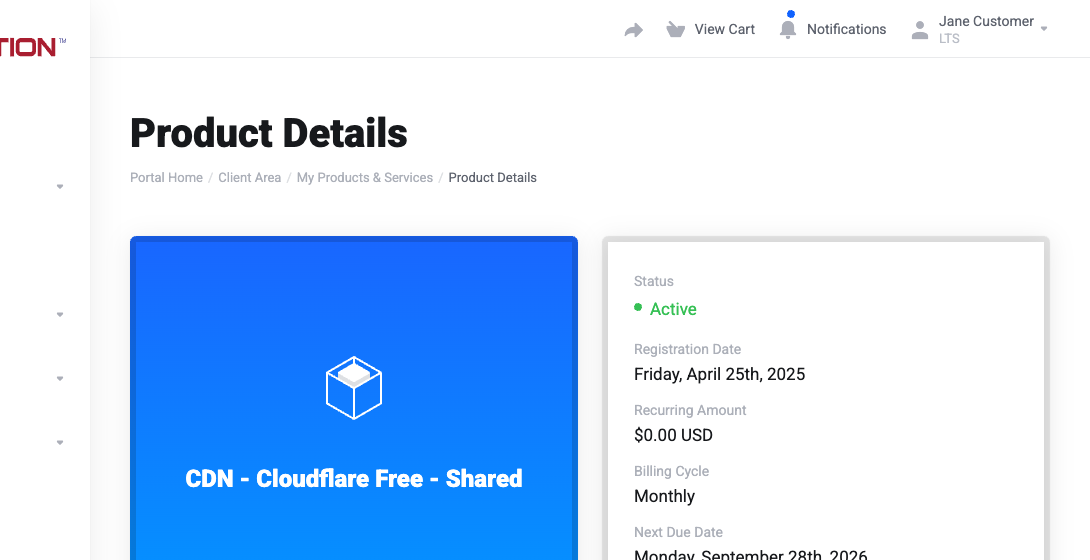Click the notifications bell icon
This screenshot has height=560, width=1090.
click(788, 29)
